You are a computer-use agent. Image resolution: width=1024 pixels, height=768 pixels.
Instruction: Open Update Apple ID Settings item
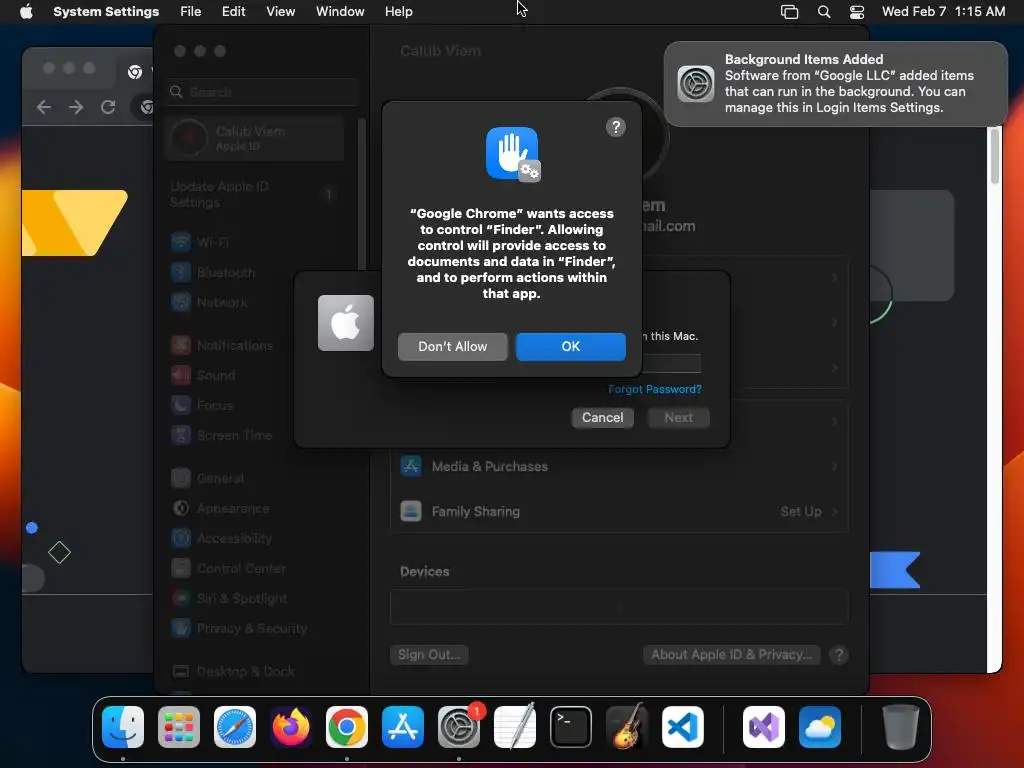point(255,195)
